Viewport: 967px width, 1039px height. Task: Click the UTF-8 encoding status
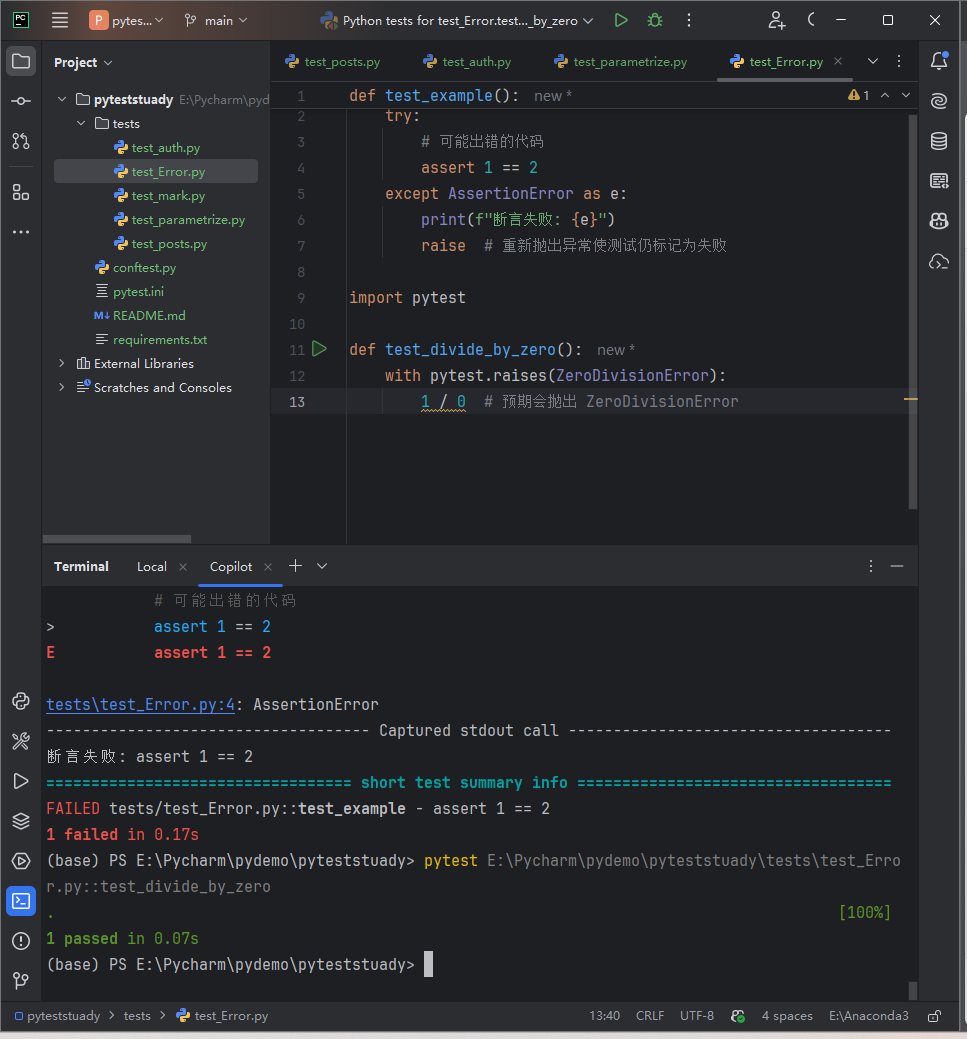click(697, 1016)
